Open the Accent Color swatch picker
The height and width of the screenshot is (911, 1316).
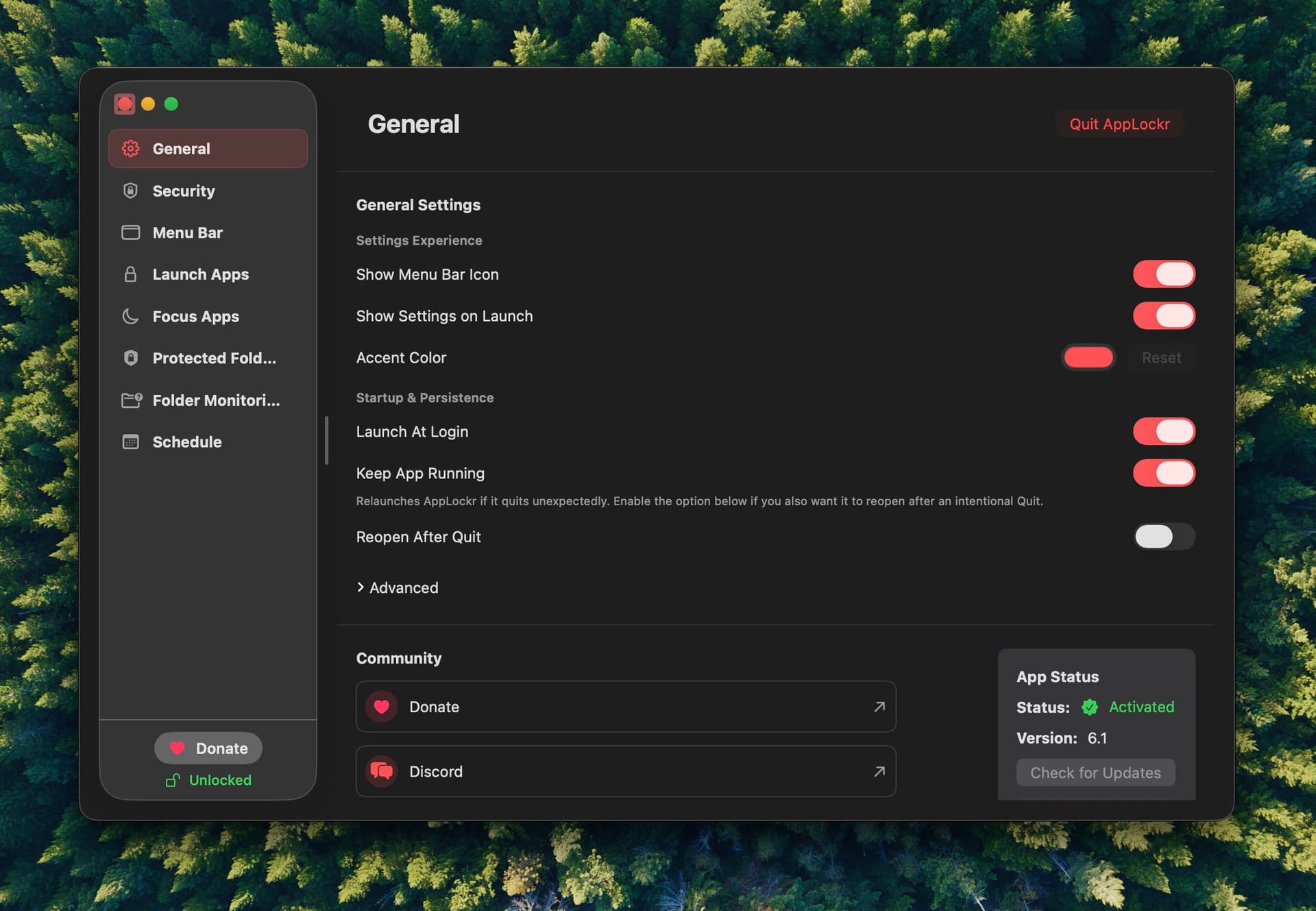(x=1088, y=357)
